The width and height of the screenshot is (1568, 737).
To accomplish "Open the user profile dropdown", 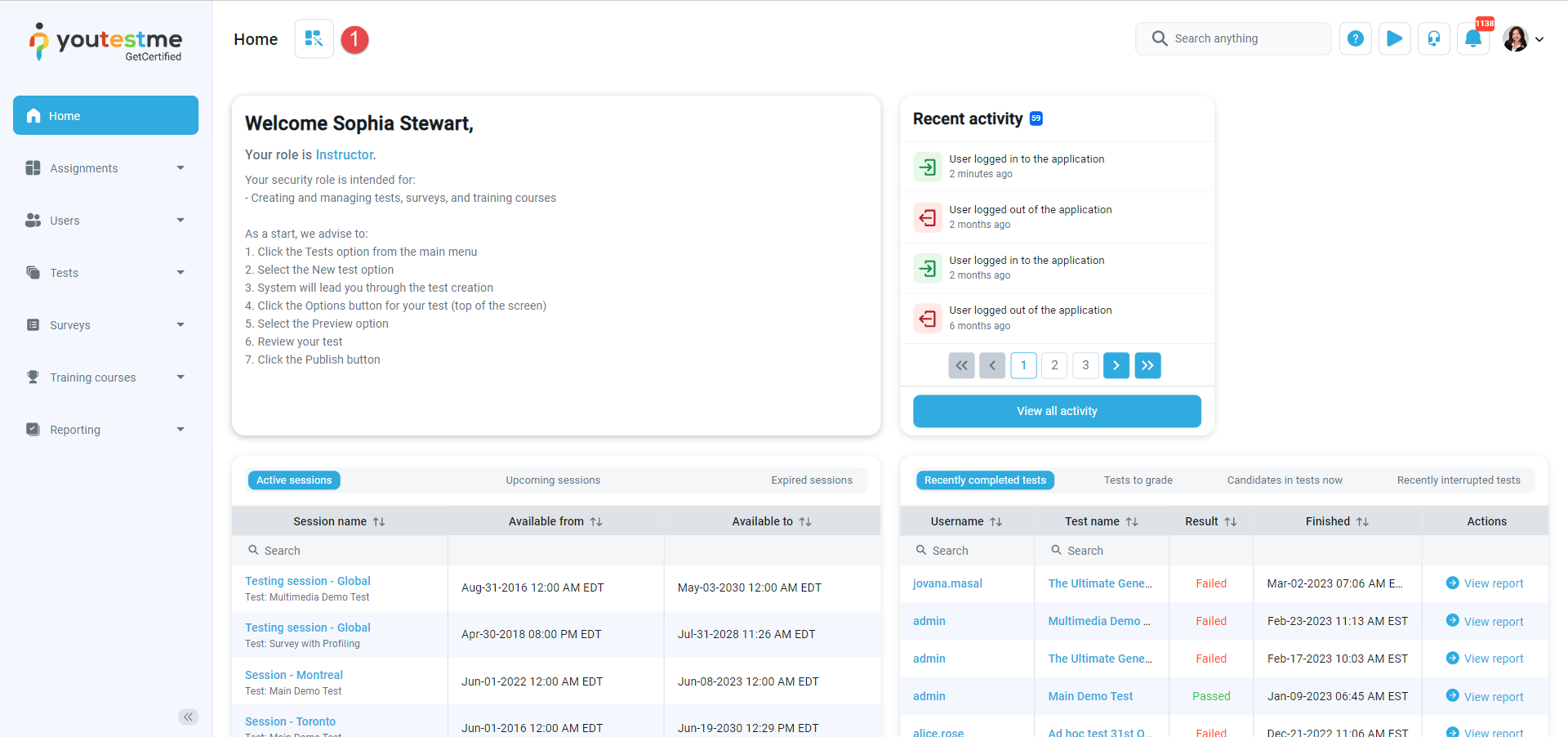I will click(1524, 39).
